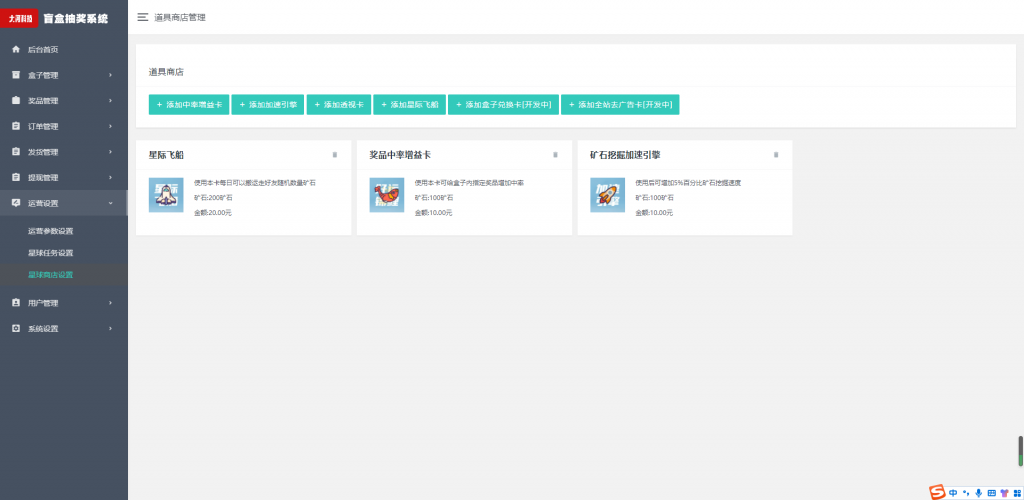Click the 星际飞船 item thumbnail image
1024x500 pixels.
(x=166, y=195)
